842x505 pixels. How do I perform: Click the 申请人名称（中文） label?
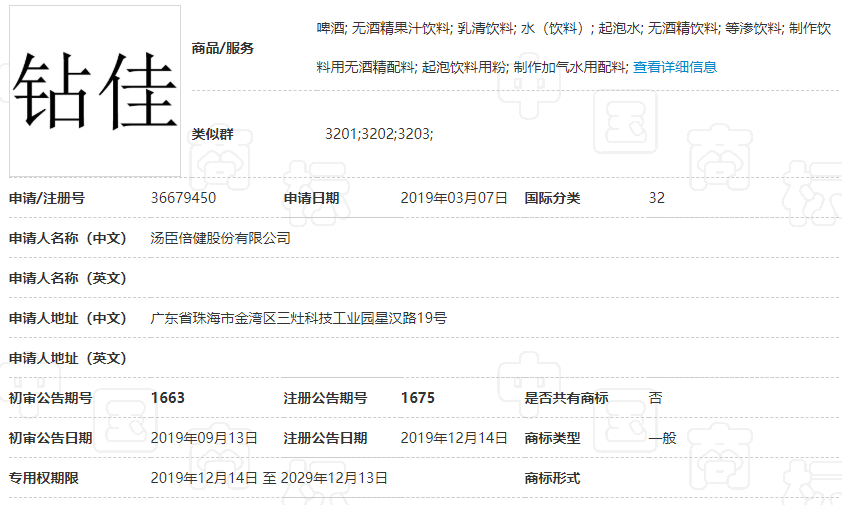click(68, 238)
